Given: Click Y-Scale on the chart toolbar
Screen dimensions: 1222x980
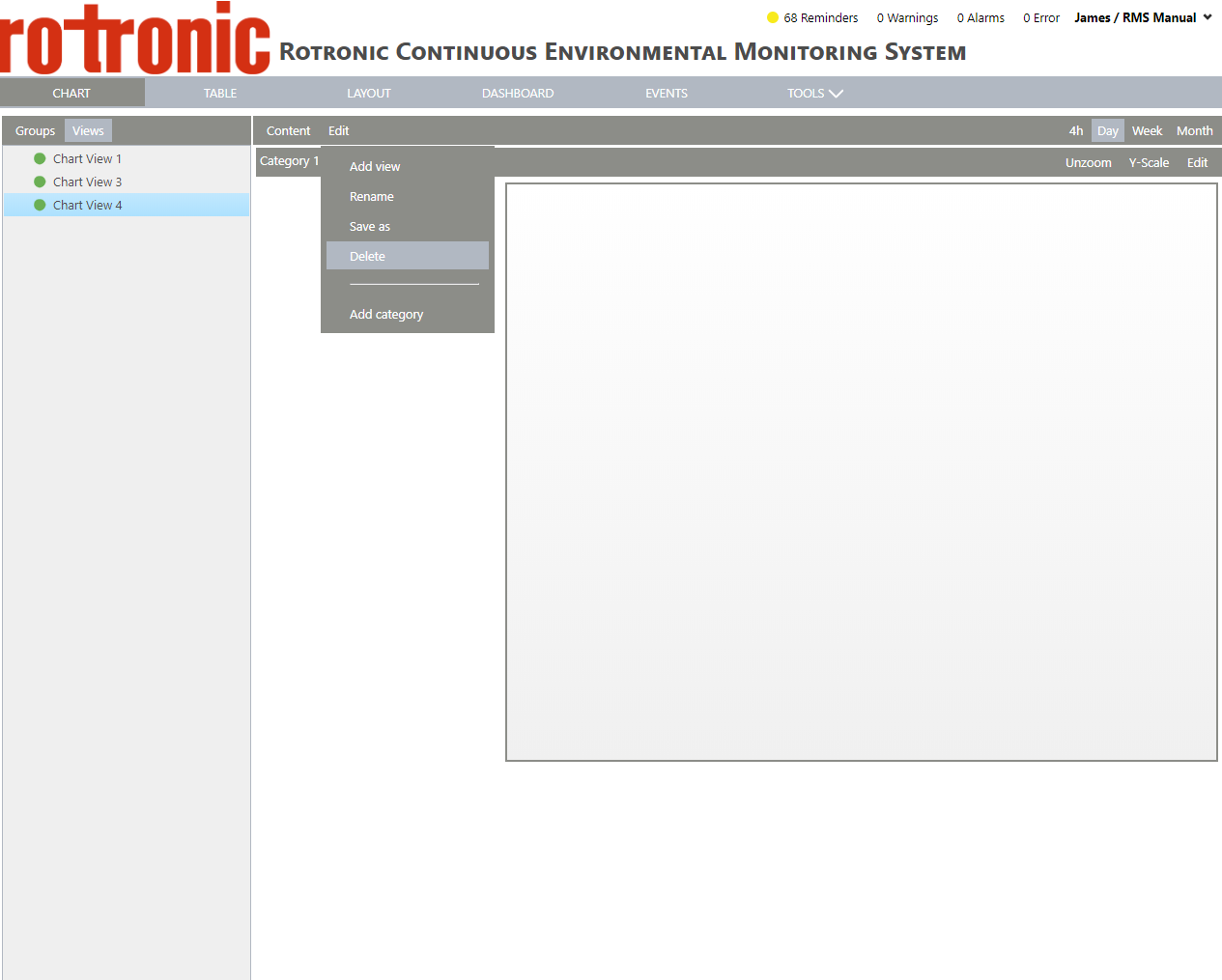Looking at the screenshot, I should tap(1149, 162).
